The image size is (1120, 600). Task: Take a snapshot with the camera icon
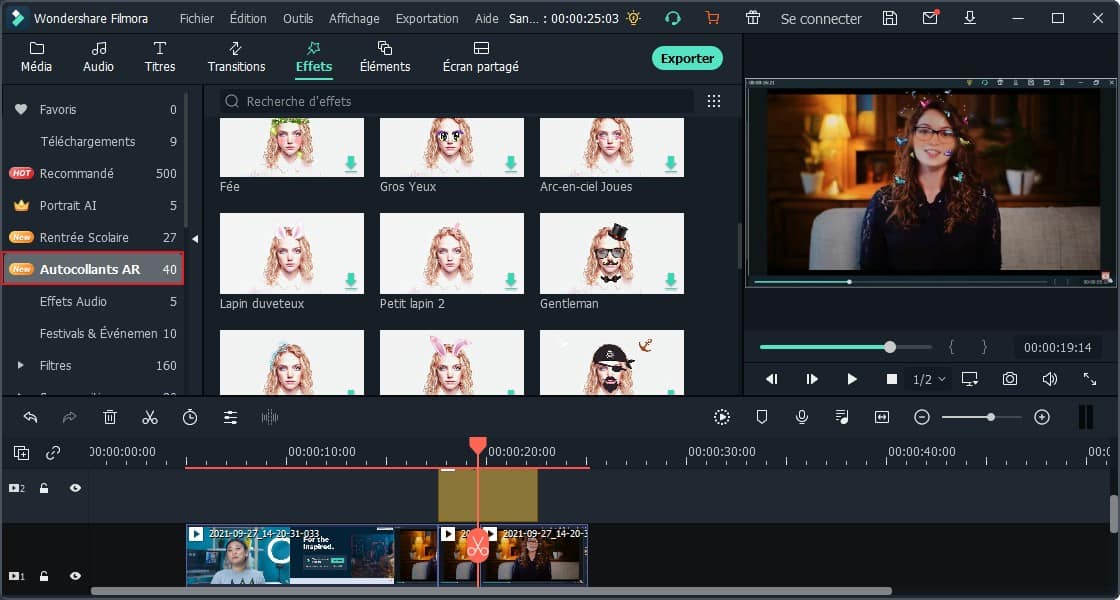click(1010, 379)
